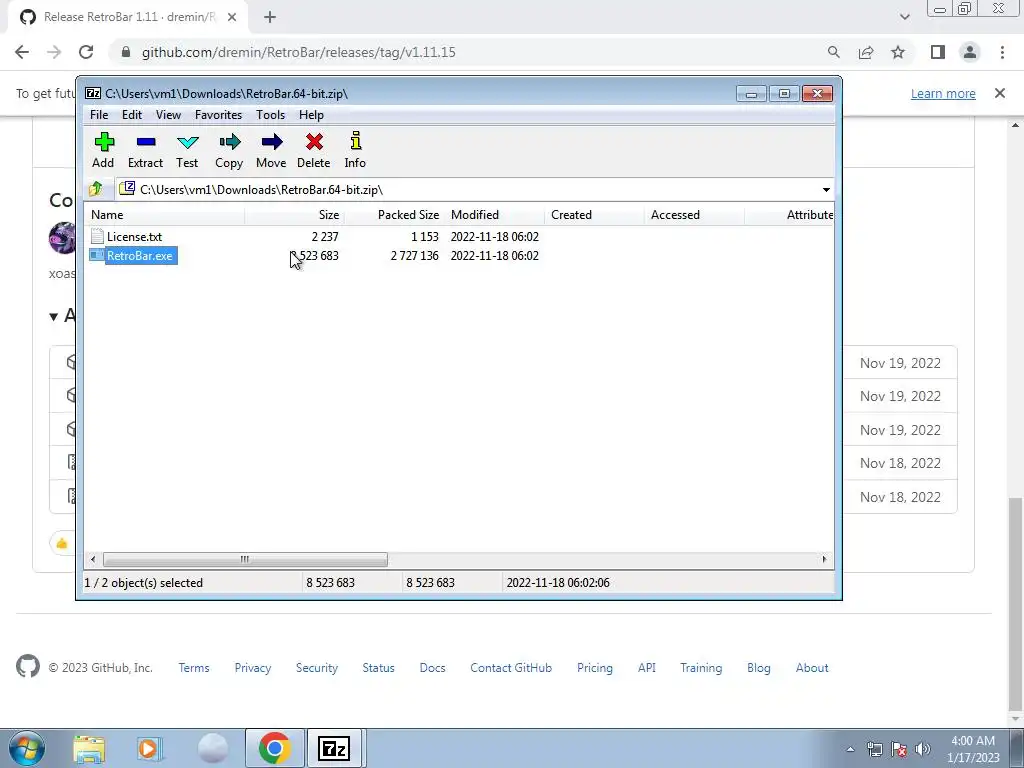
Task: Open Chrome three-dot menu
Action: [1002, 52]
